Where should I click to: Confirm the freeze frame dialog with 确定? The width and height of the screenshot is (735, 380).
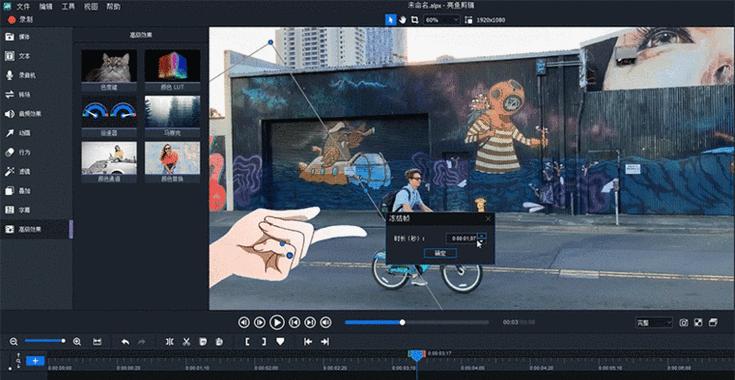coord(440,253)
